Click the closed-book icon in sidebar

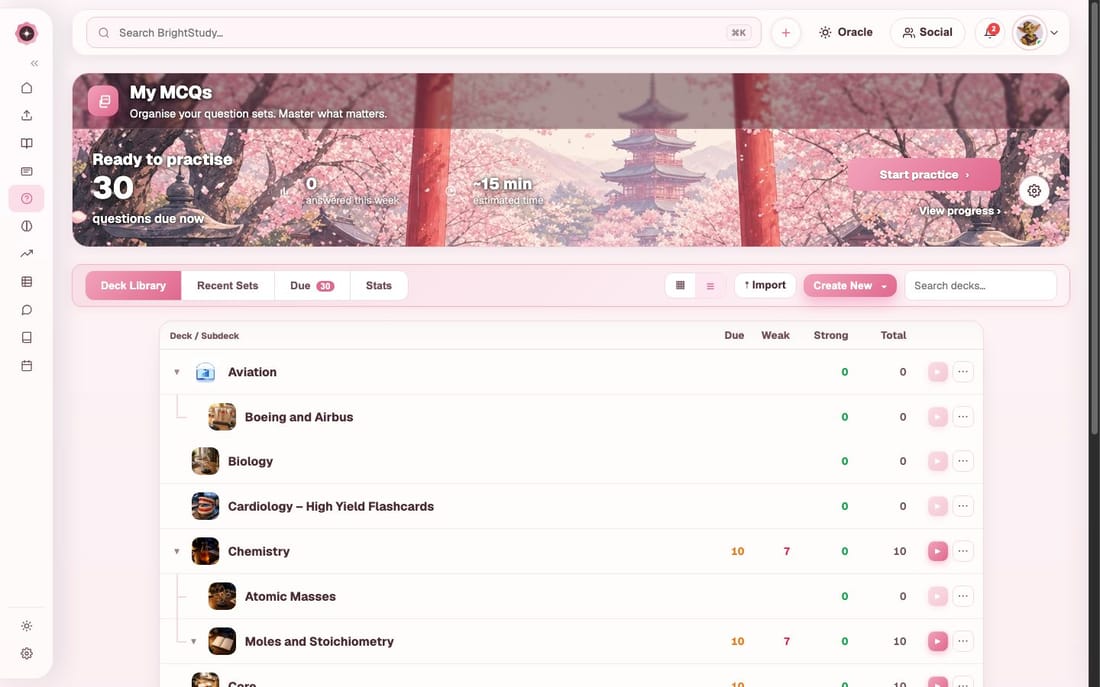(27, 338)
